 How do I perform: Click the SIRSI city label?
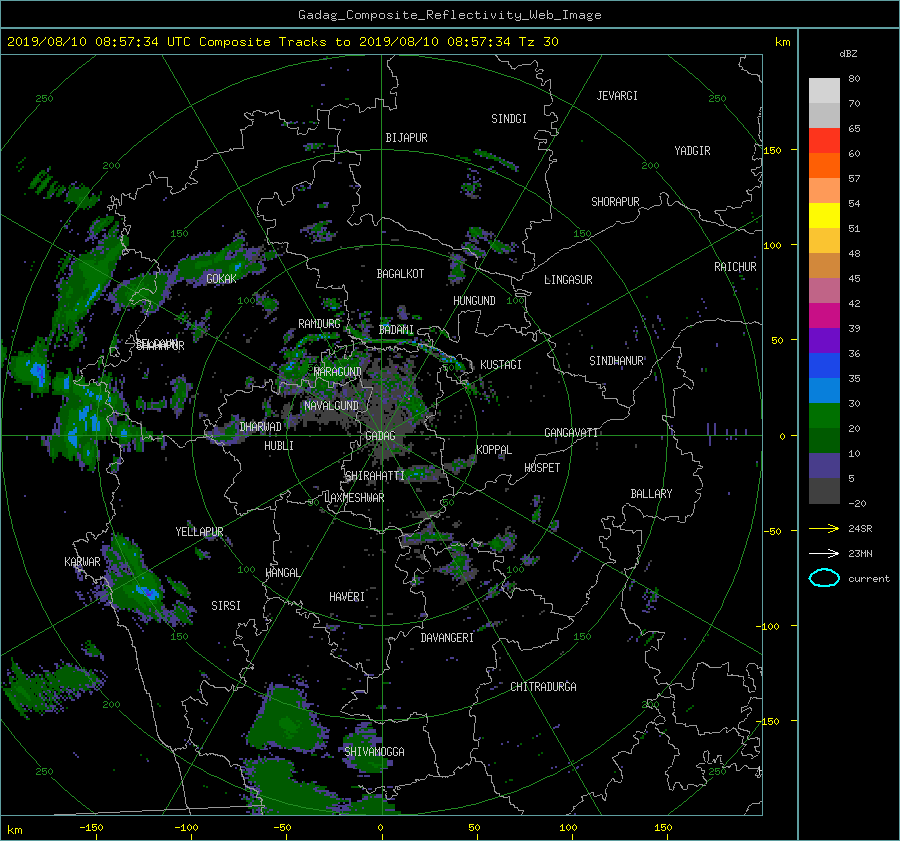coord(226,606)
